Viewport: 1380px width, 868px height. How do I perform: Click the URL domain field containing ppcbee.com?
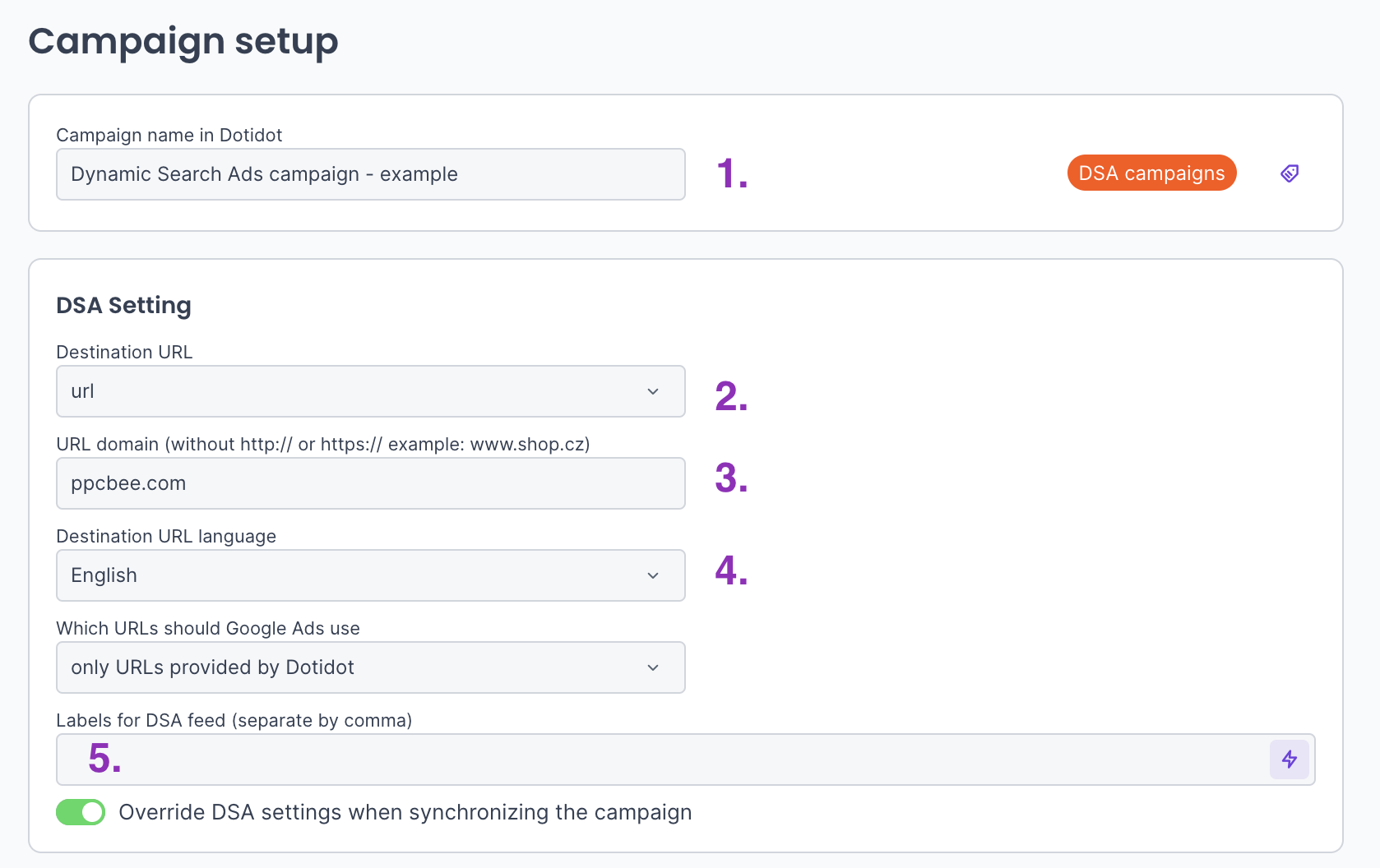[x=370, y=483]
